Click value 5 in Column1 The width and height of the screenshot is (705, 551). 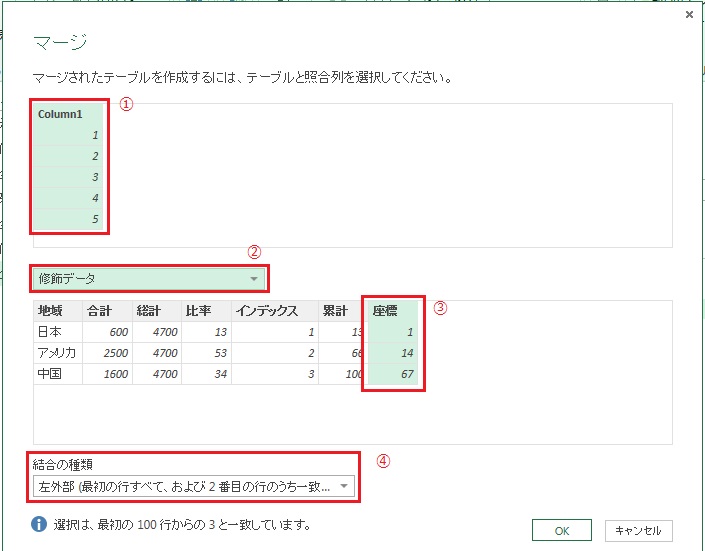(69, 219)
